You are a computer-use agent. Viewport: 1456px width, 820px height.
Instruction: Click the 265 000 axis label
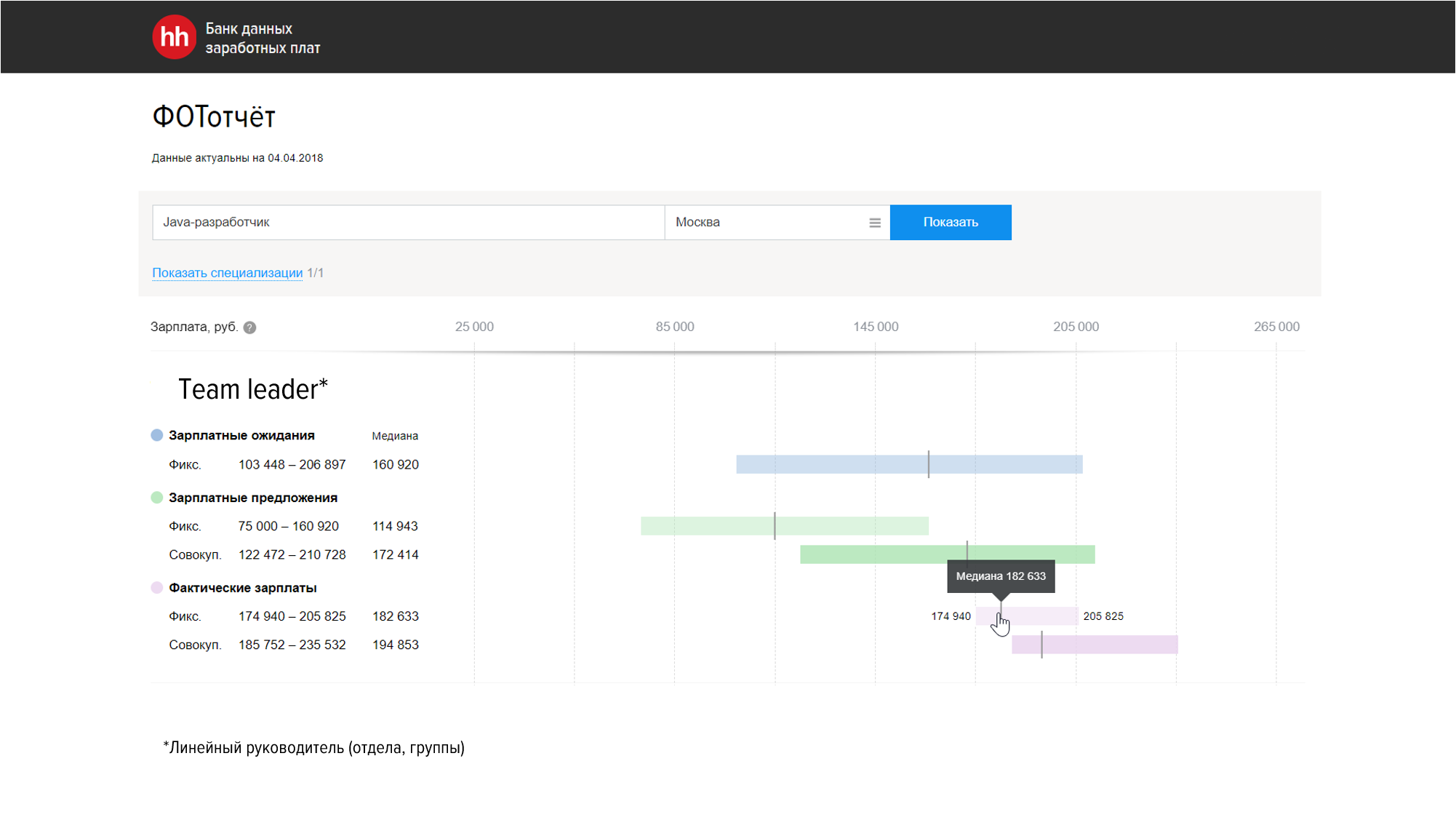pos(1276,327)
